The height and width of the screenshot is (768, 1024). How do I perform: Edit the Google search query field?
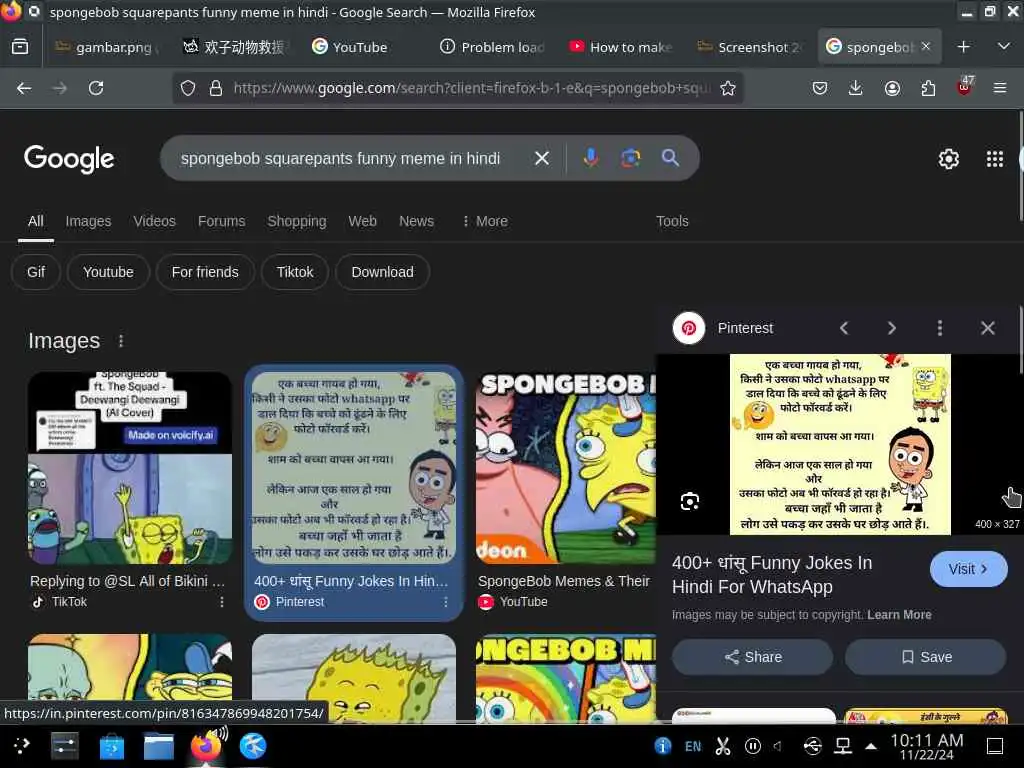tap(340, 158)
